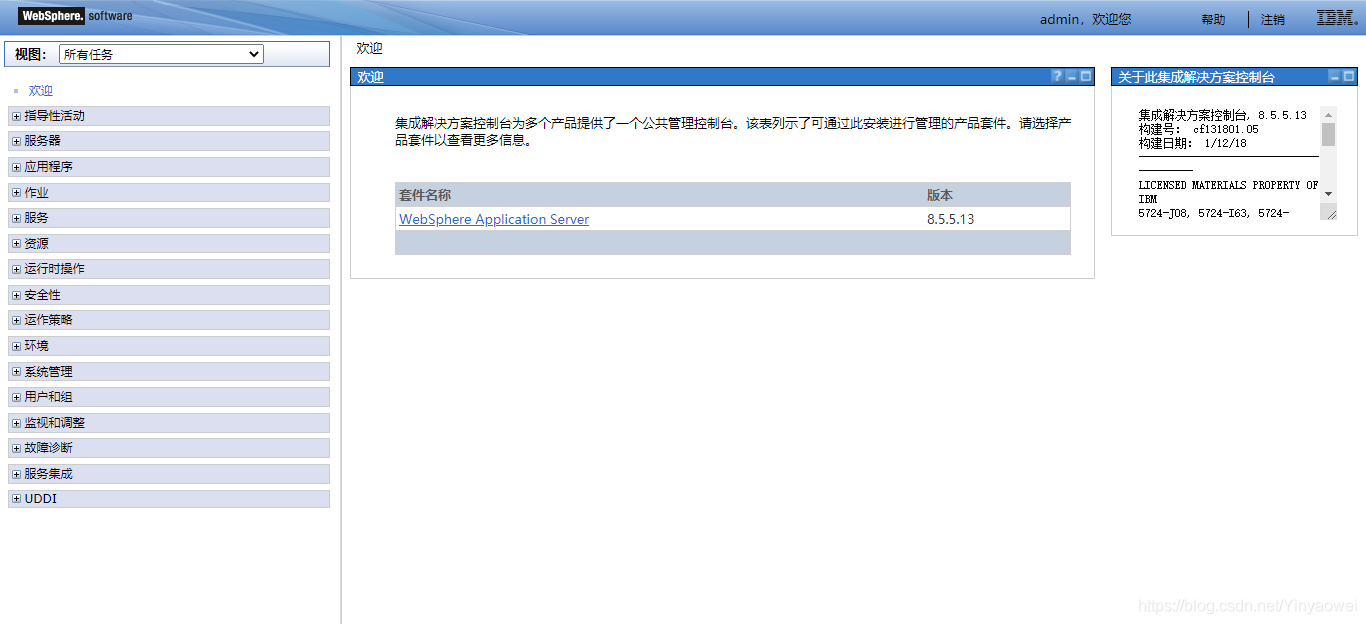
Task: Click 构建日期 1/12/18 text
Action: pyautogui.click(x=1192, y=144)
